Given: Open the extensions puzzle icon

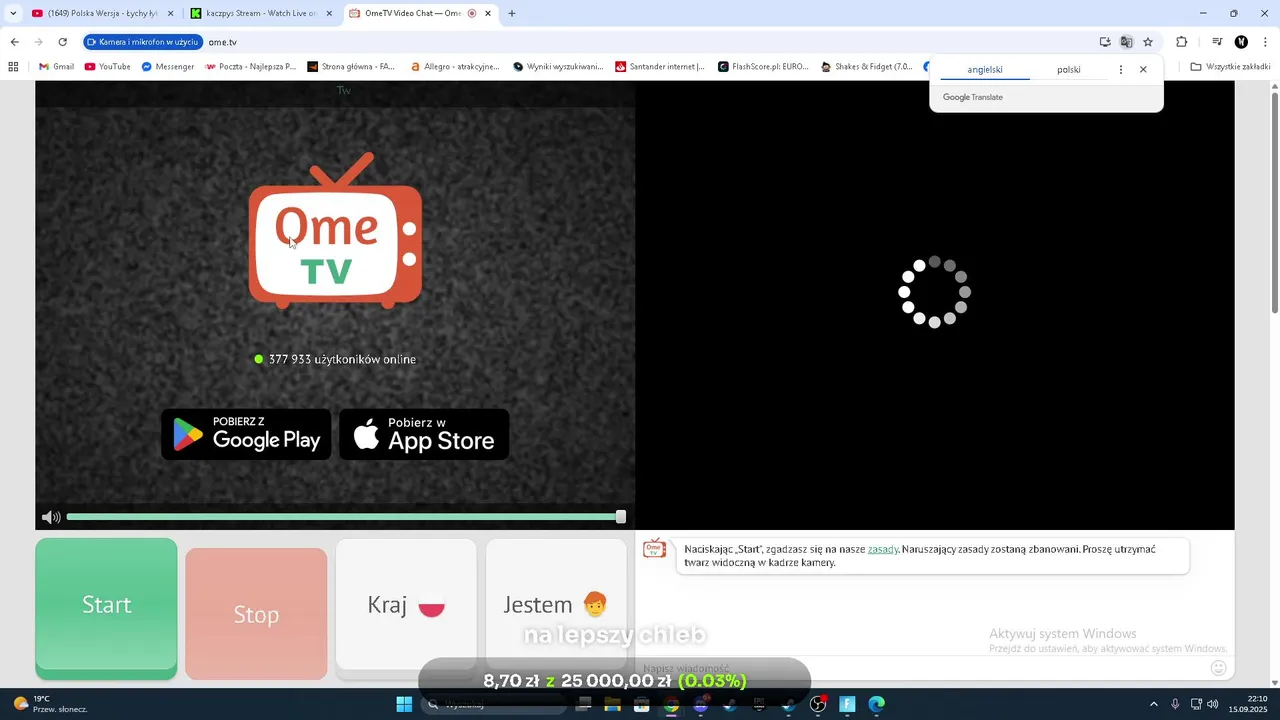Looking at the screenshot, I should coord(1181,42).
